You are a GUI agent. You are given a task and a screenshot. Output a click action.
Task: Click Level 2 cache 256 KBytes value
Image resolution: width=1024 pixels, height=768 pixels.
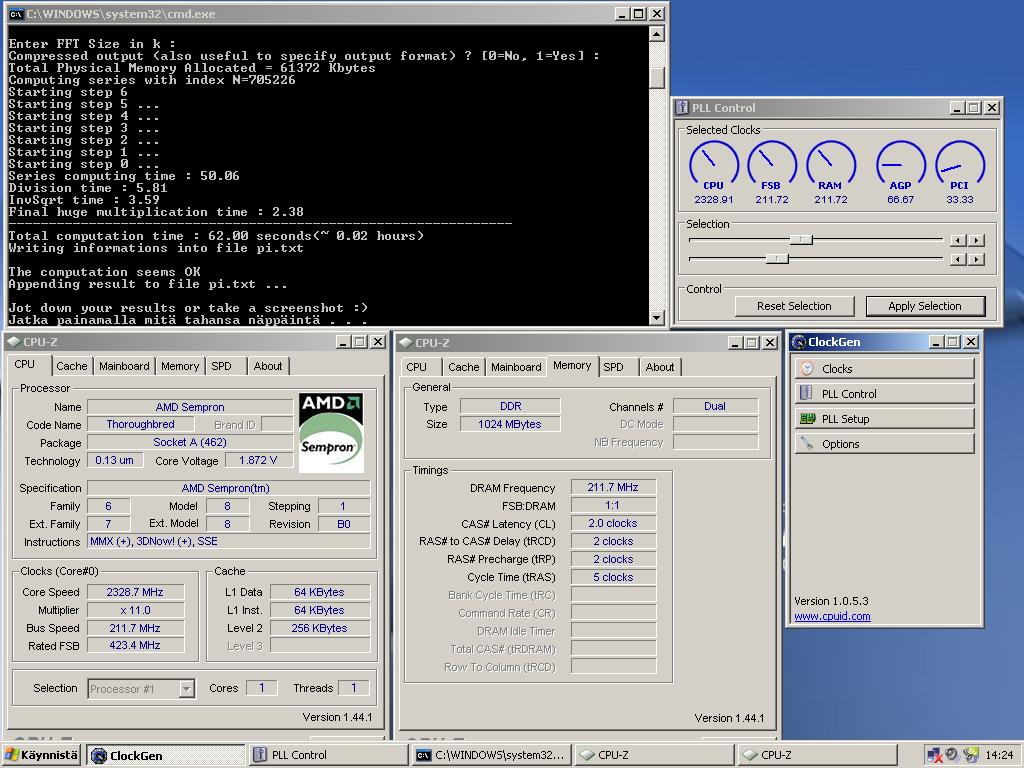[x=319, y=628]
